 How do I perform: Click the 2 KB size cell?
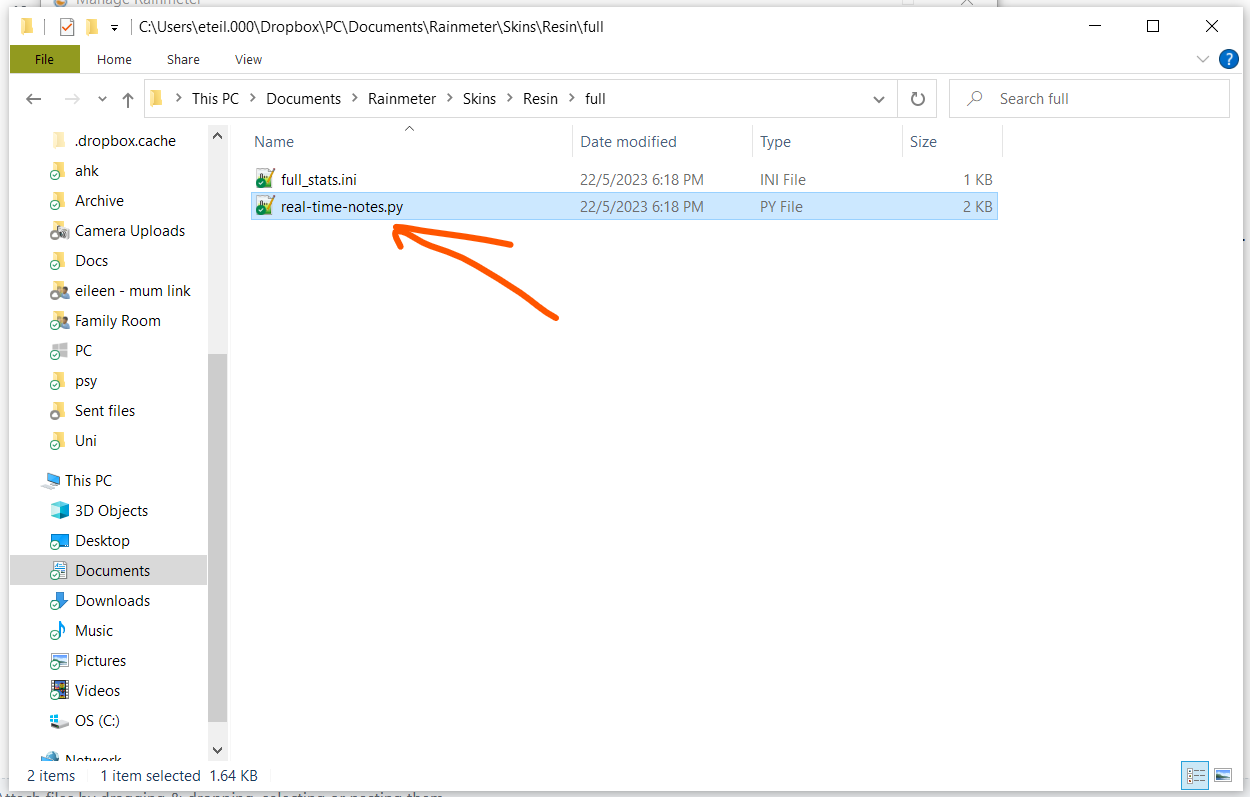[x=977, y=207]
